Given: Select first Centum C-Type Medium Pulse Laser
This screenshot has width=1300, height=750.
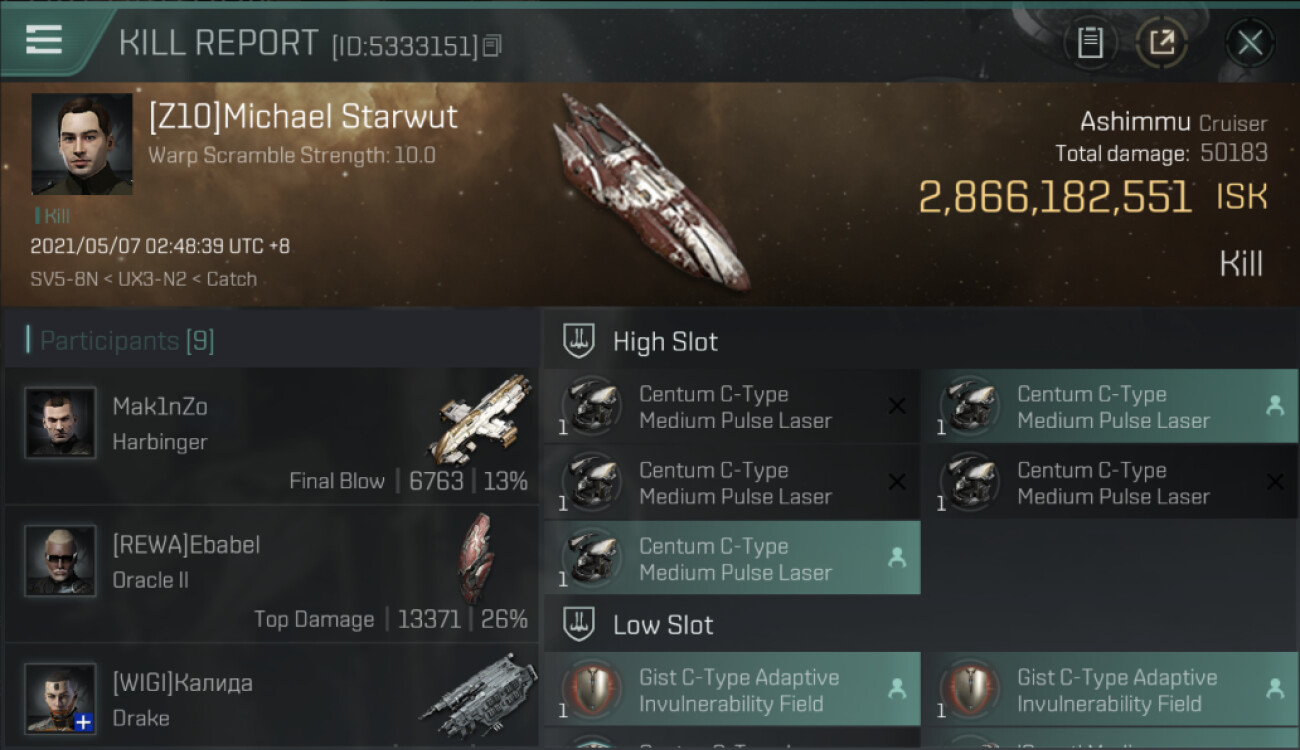Looking at the screenshot, I should (x=732, y=407).
